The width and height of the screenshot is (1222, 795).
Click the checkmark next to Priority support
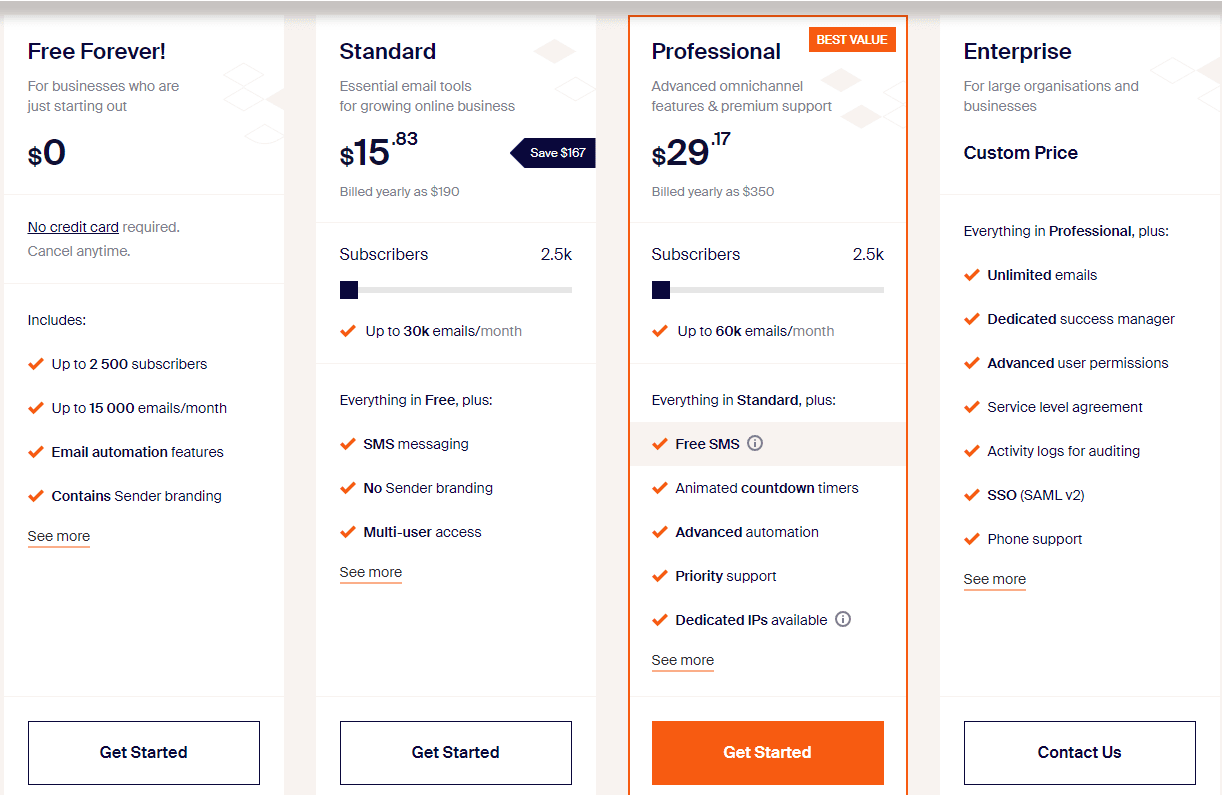[660, 575]
